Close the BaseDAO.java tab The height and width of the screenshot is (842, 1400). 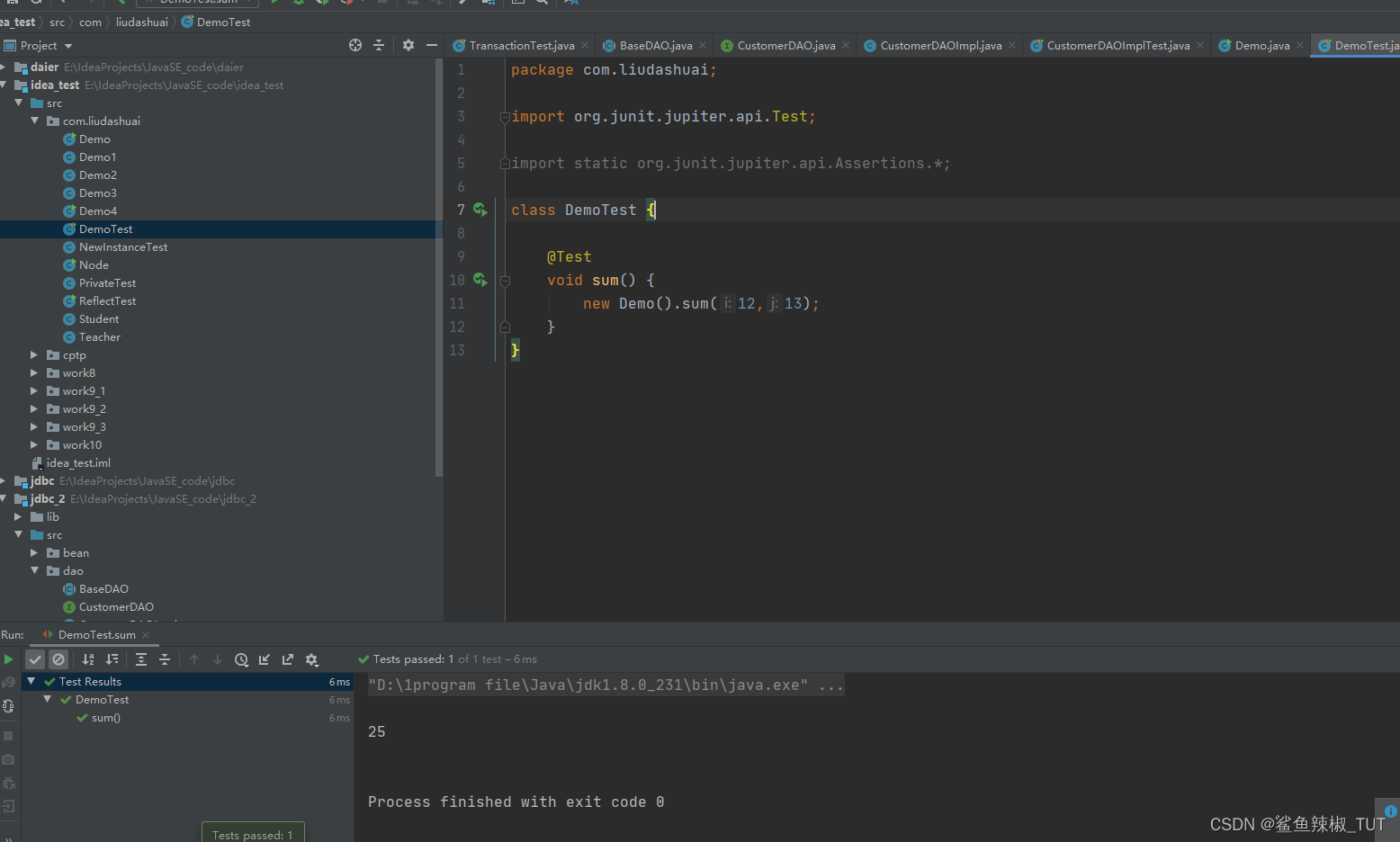(x=703, y=45)
